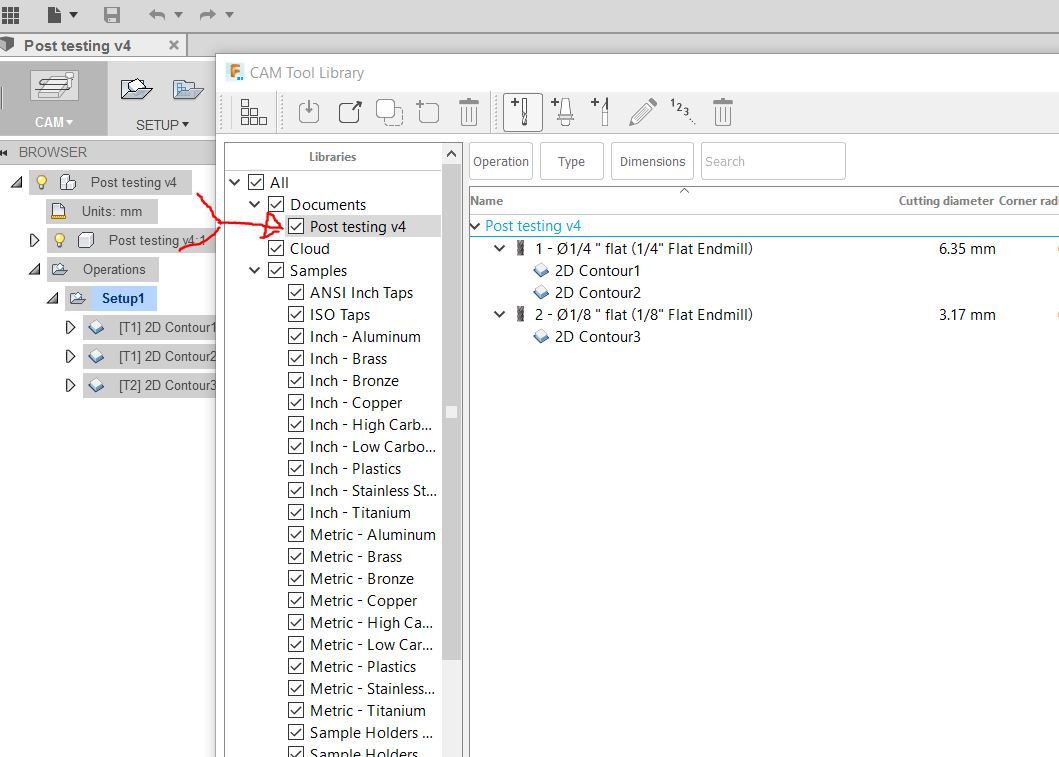1059x757 pixels.
Task: Add a new mill tool
Action: pyautogui.click(x=523, y=112)
